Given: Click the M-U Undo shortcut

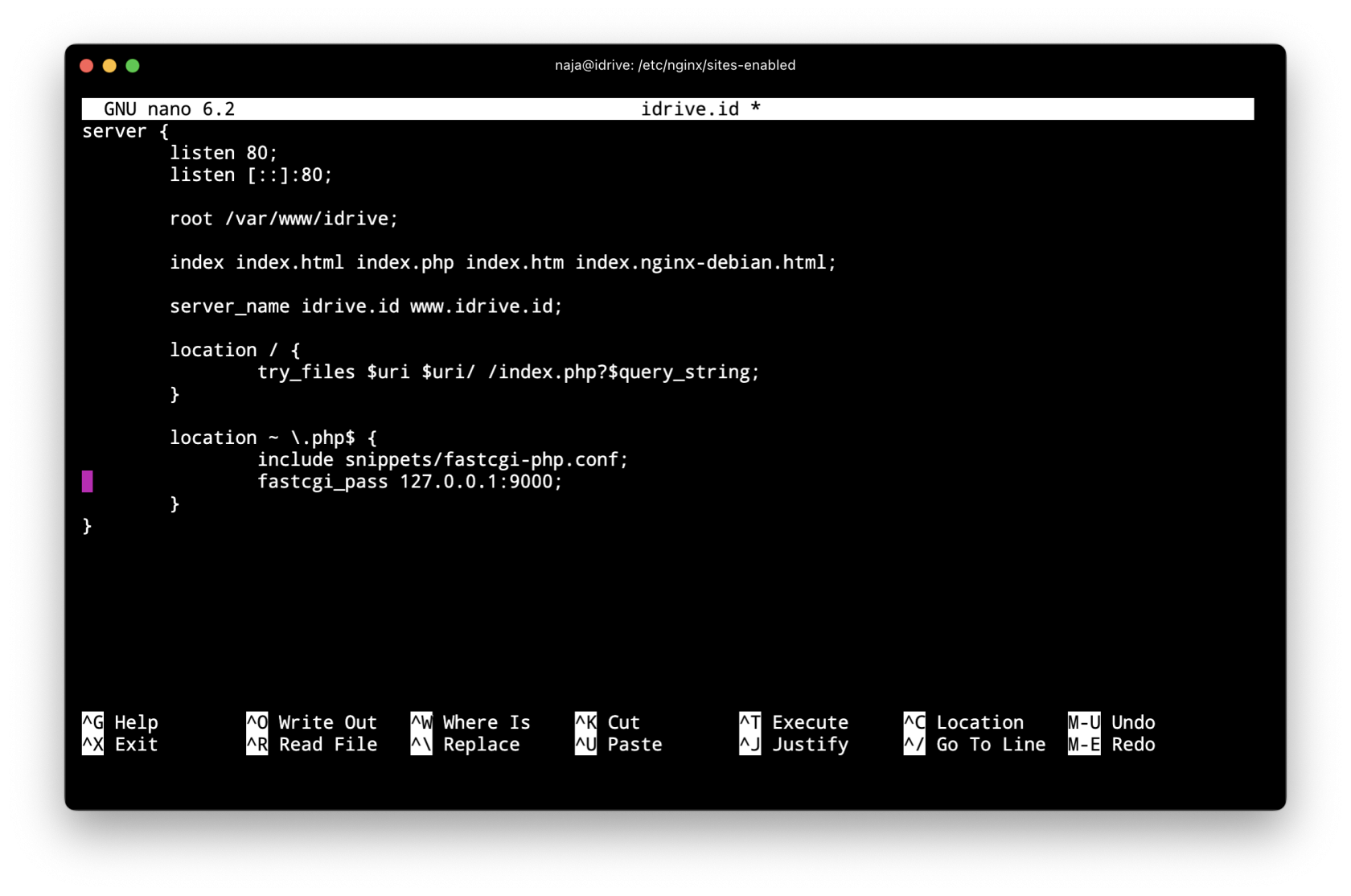Looking at the screenshot, I should [1111, 722].
